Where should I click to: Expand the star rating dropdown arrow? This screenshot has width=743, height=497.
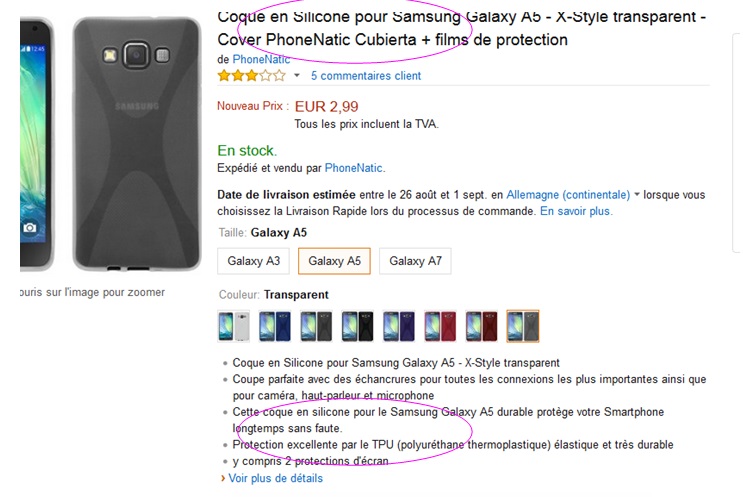click(297, 76)
